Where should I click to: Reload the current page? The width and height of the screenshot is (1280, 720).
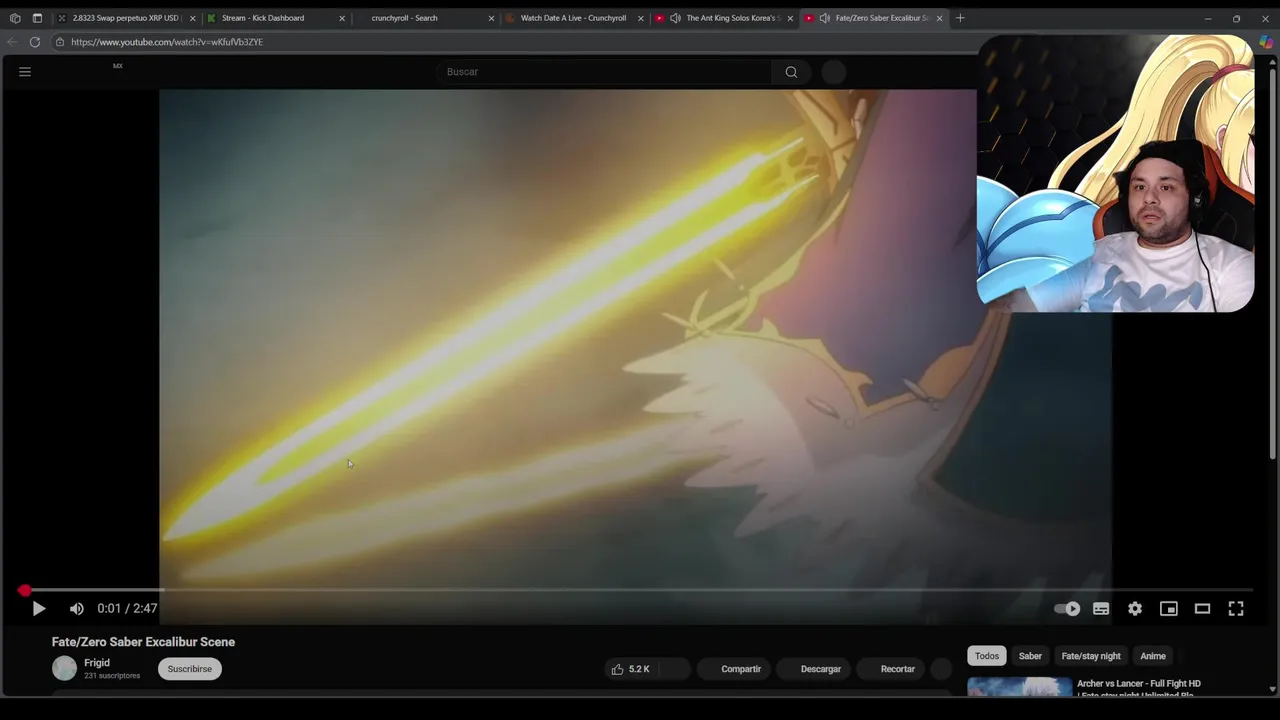pyautogui.click(x=35, y=42)
